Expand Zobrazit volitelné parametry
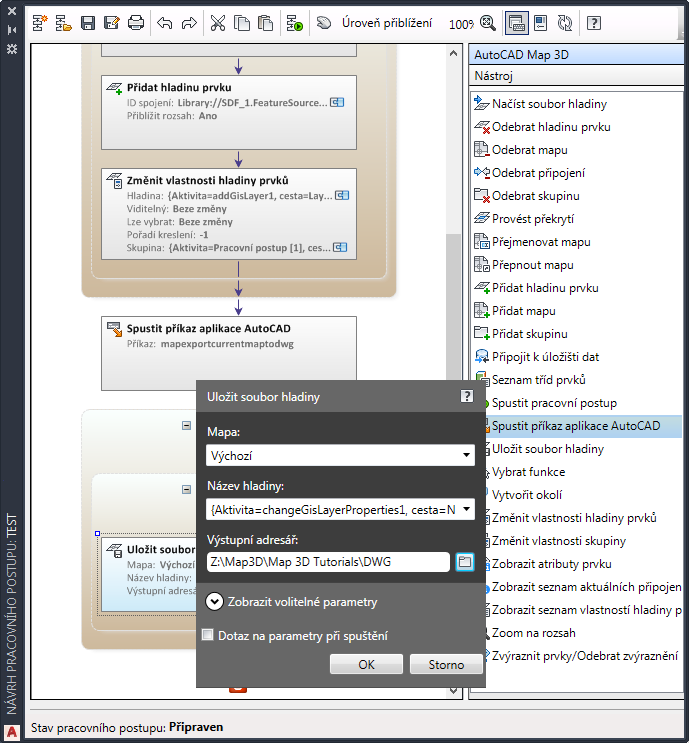 pos(215,602)
